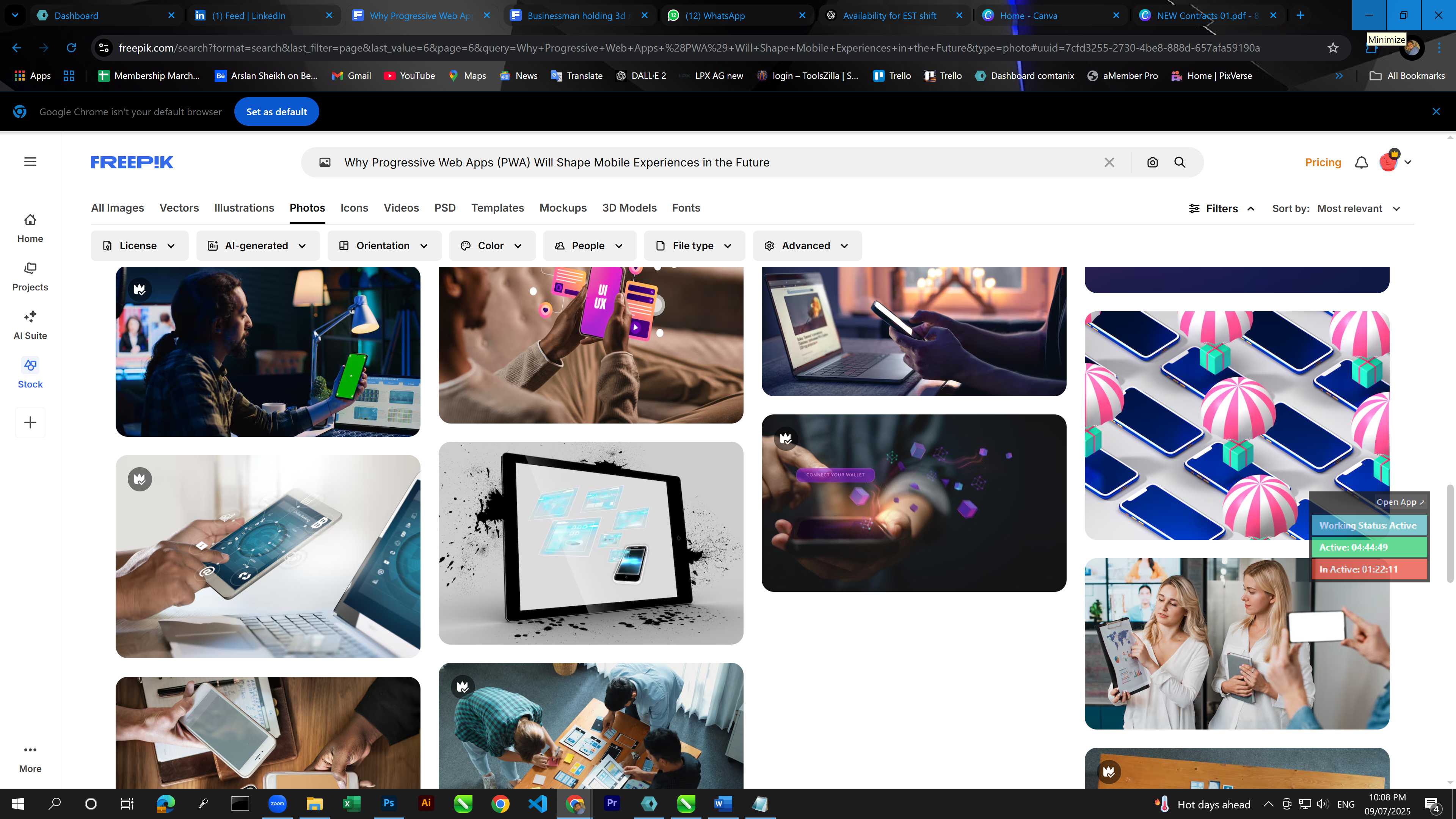
Task: Switch to 3D Models tab
Action: coord(629,208)
